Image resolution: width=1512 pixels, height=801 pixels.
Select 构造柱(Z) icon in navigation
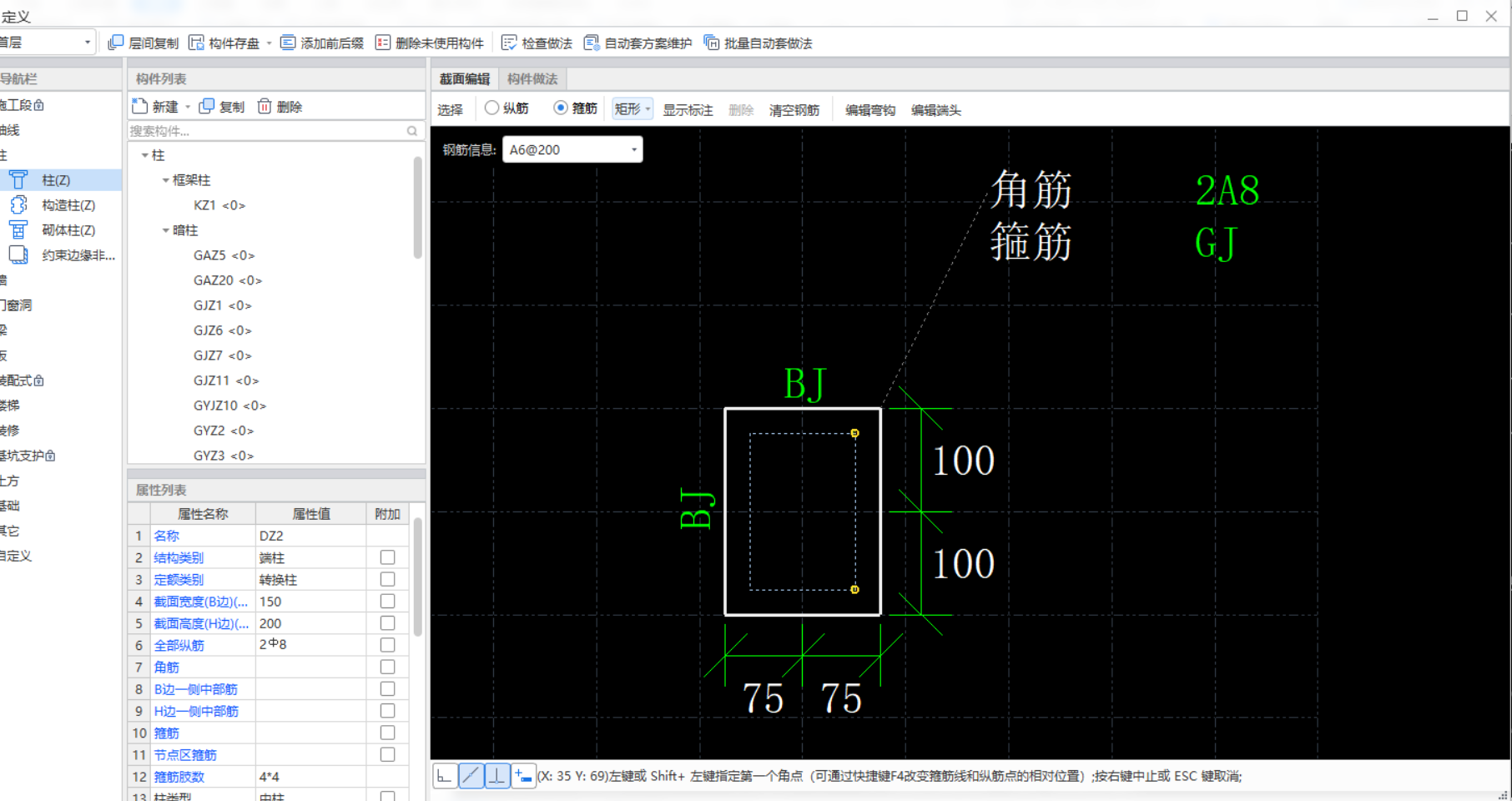click(x=18, y=204)
